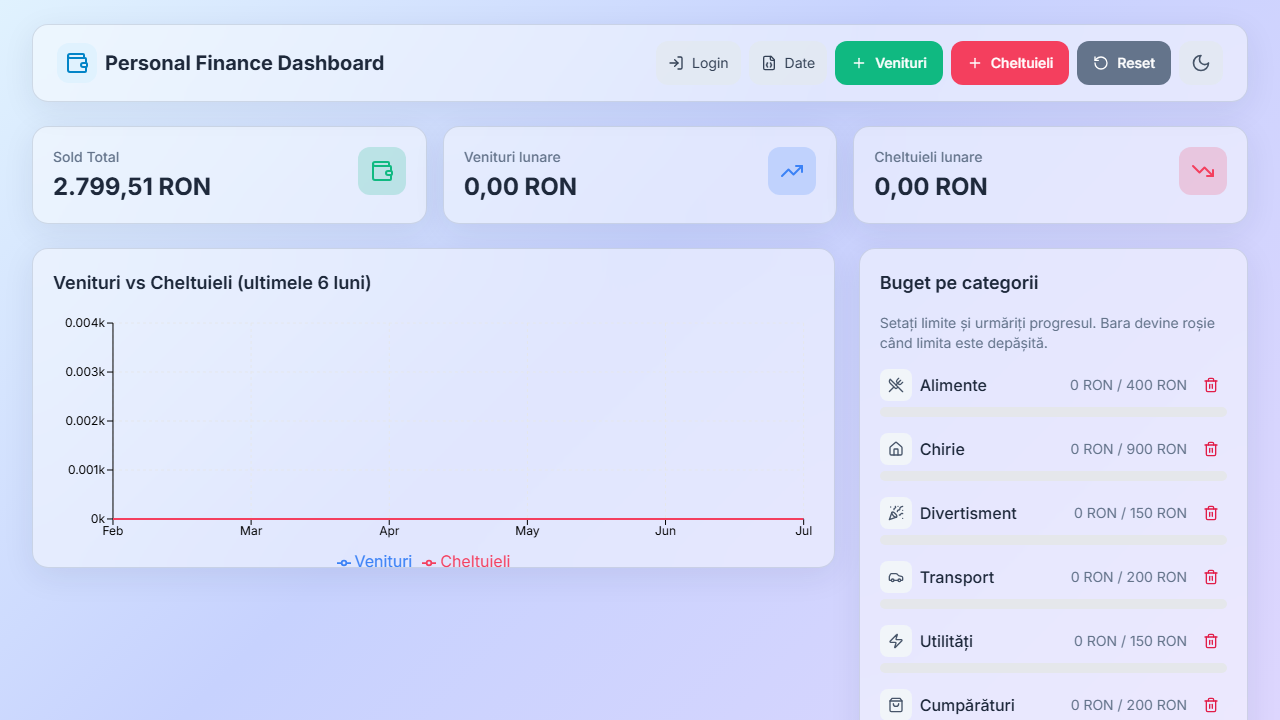The width and height of the screenshot is (1280, 720).
Task: Click the Transport budget progress bar
Action: pos(1053,604)
